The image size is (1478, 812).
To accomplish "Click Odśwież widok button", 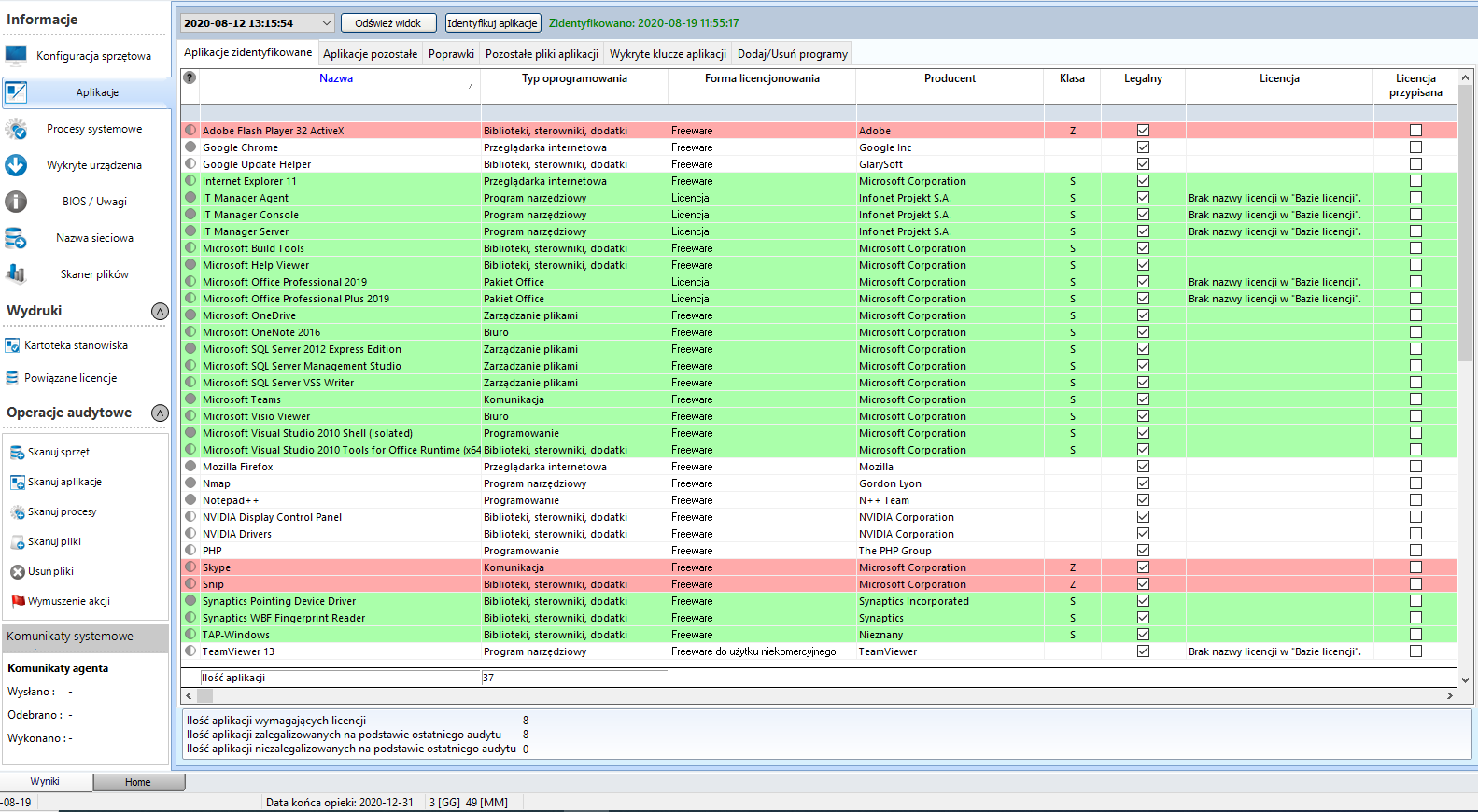I will pos(388,23).
